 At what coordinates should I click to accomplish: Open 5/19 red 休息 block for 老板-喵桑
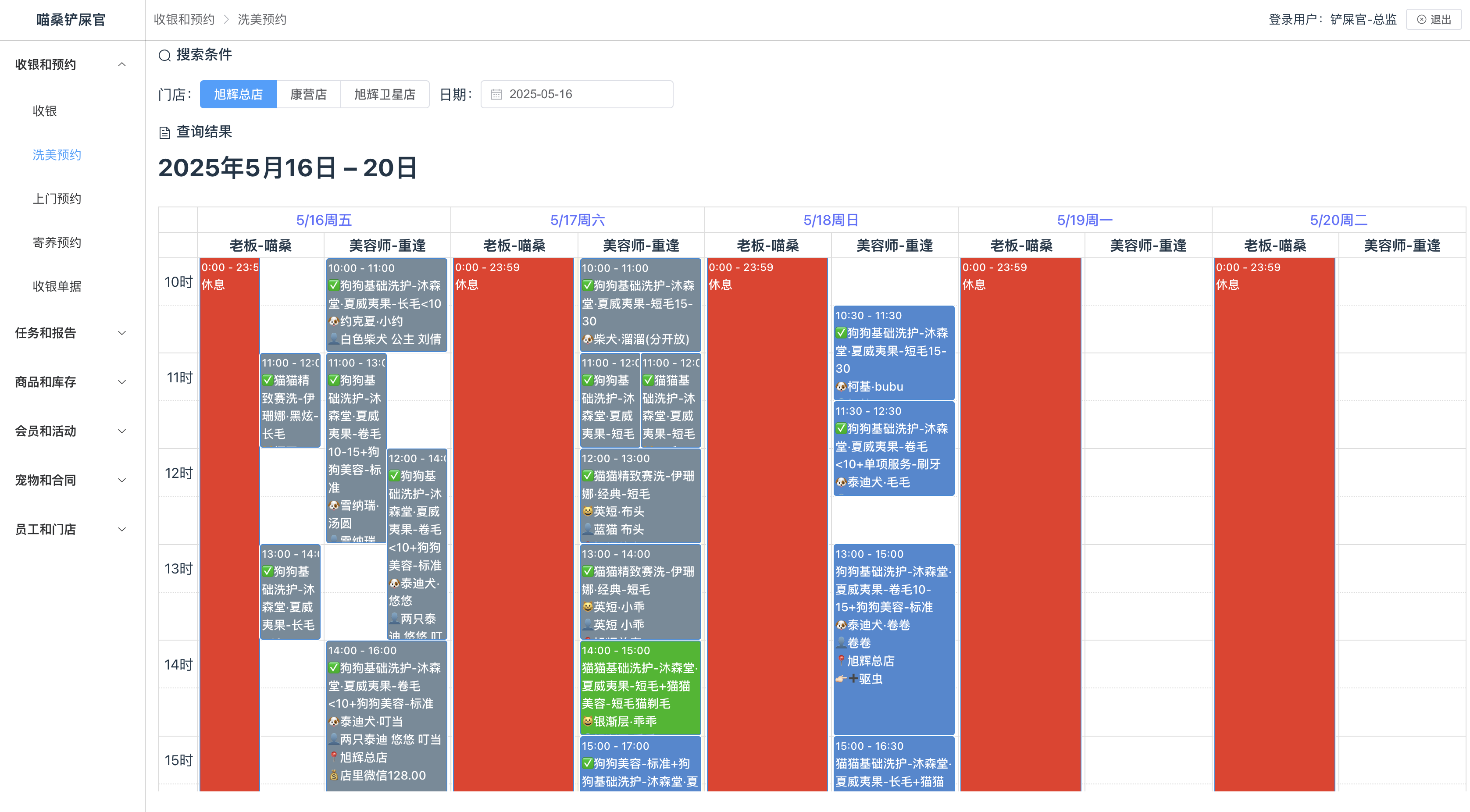pos(1021,524)
